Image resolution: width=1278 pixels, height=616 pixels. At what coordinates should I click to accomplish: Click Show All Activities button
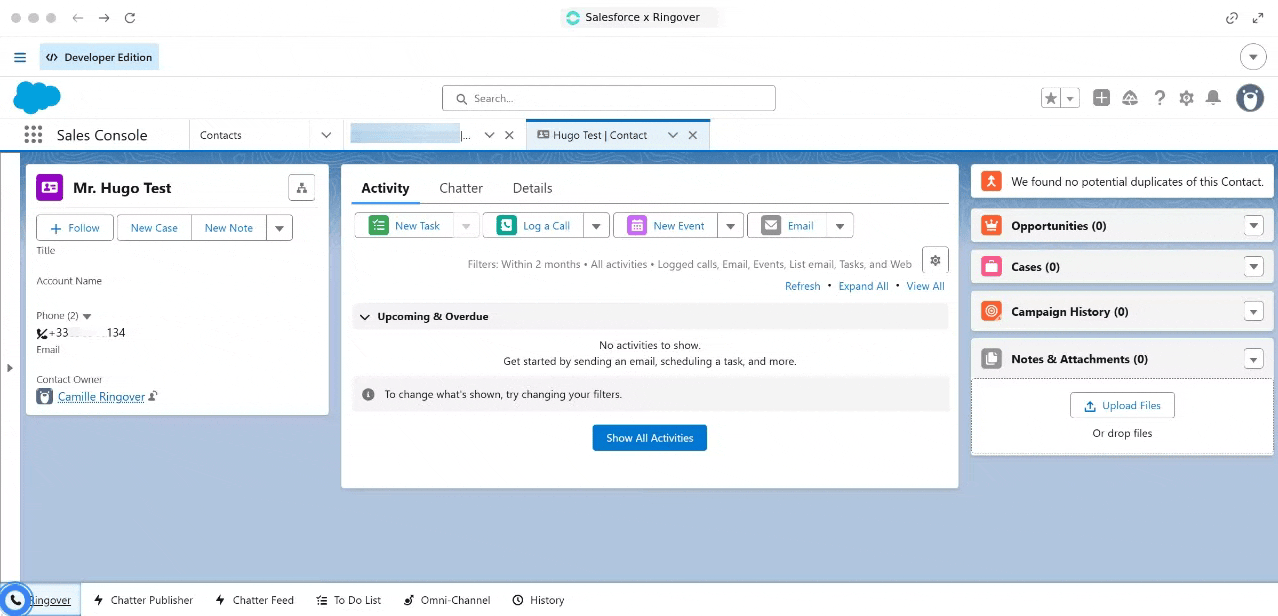pyautogui.click(x=650, y=438)
